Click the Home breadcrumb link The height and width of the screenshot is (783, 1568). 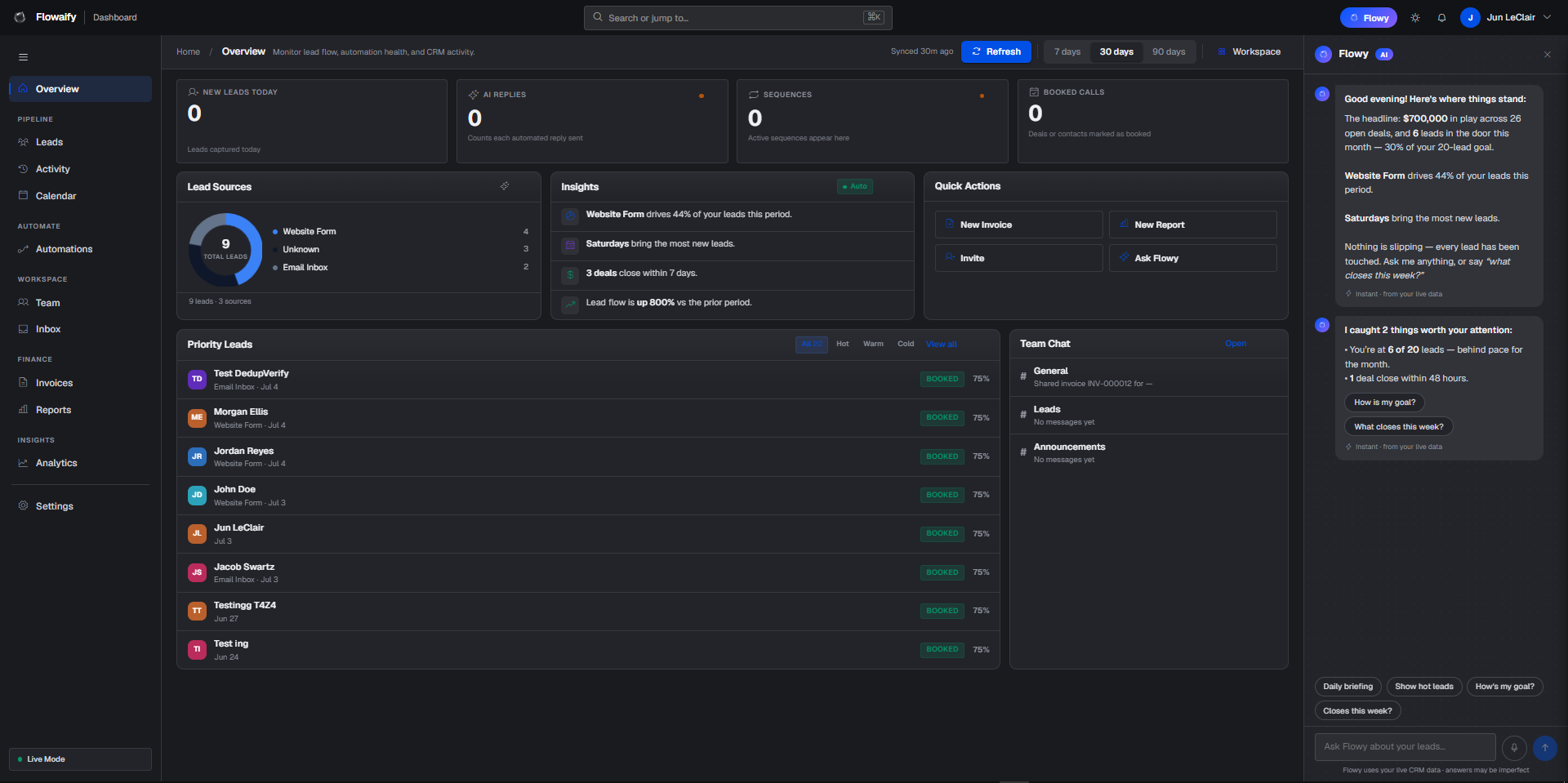(x=188, y=51)
